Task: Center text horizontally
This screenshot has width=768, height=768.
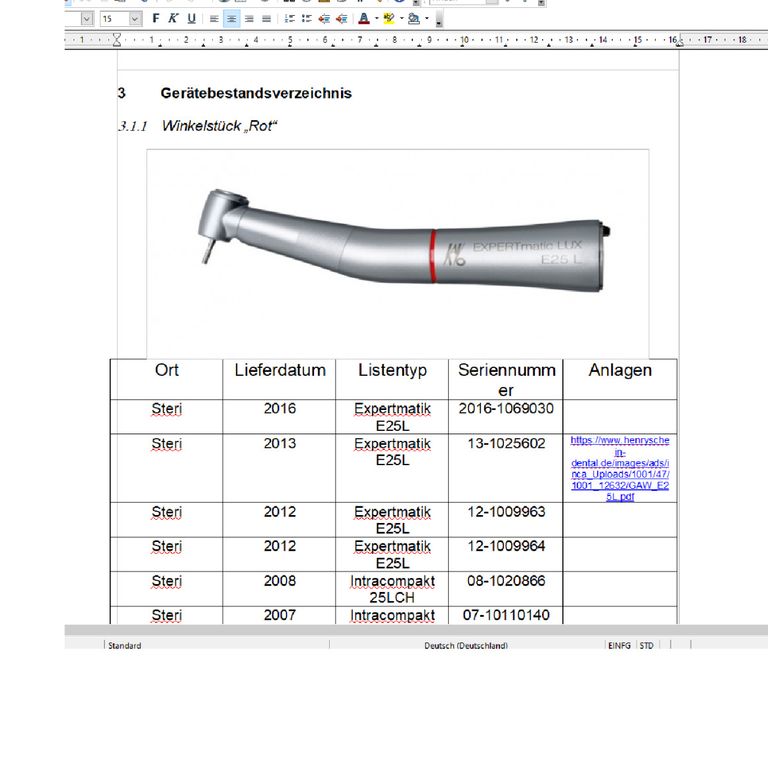Action: (232, 19)
